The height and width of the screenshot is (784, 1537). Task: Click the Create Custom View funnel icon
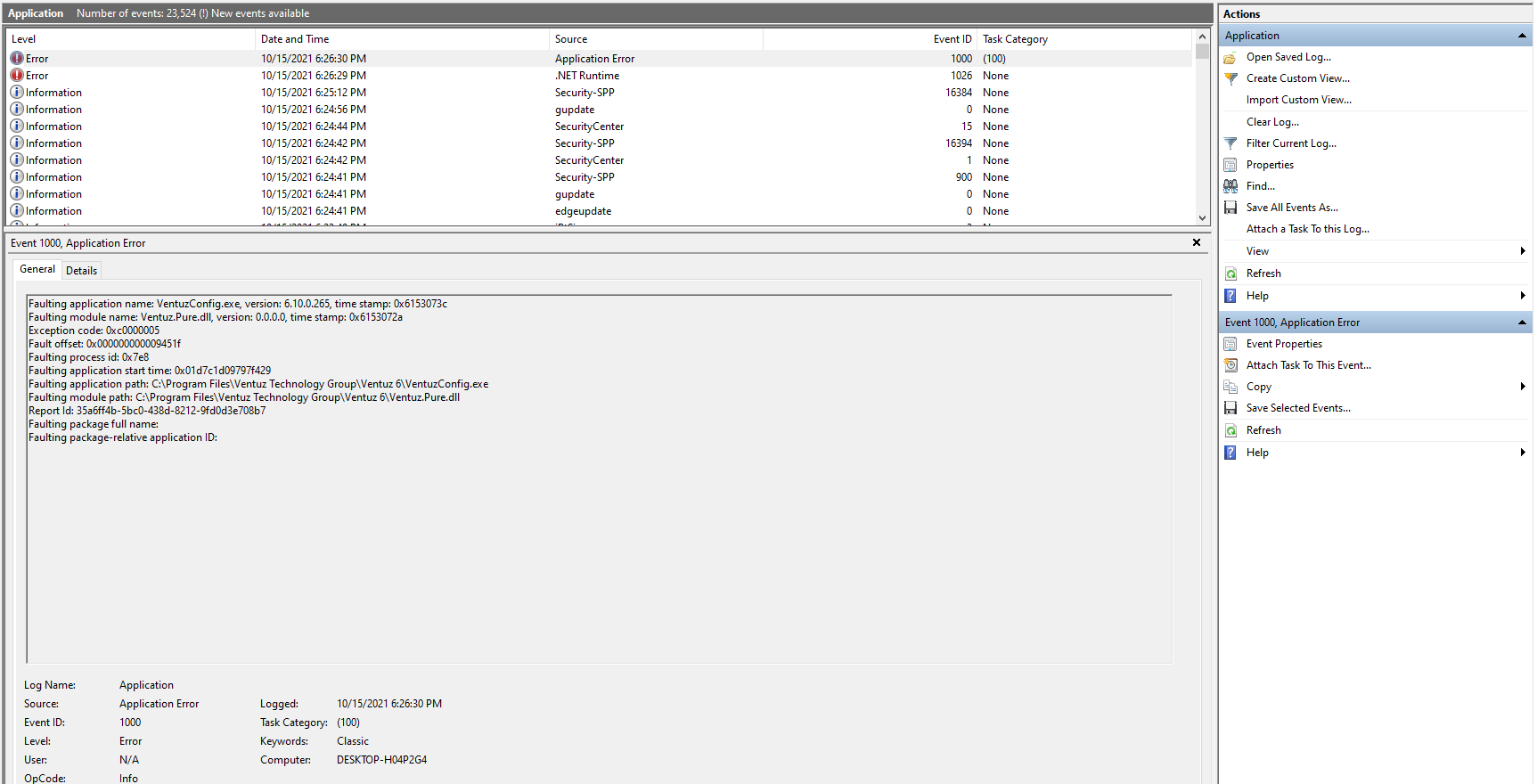tap(1230, 78)
